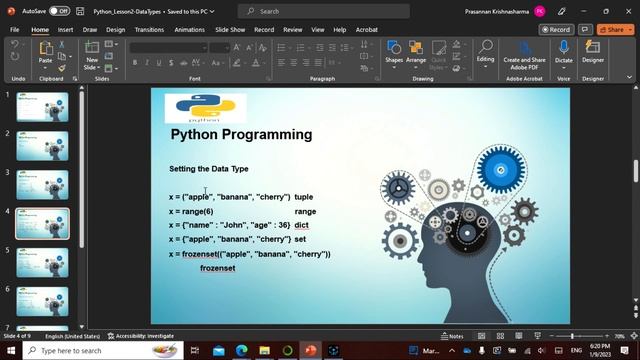Pick the text highlight color swatch
The height and width of the screenshot is (360, 640).
click(237, 63)
